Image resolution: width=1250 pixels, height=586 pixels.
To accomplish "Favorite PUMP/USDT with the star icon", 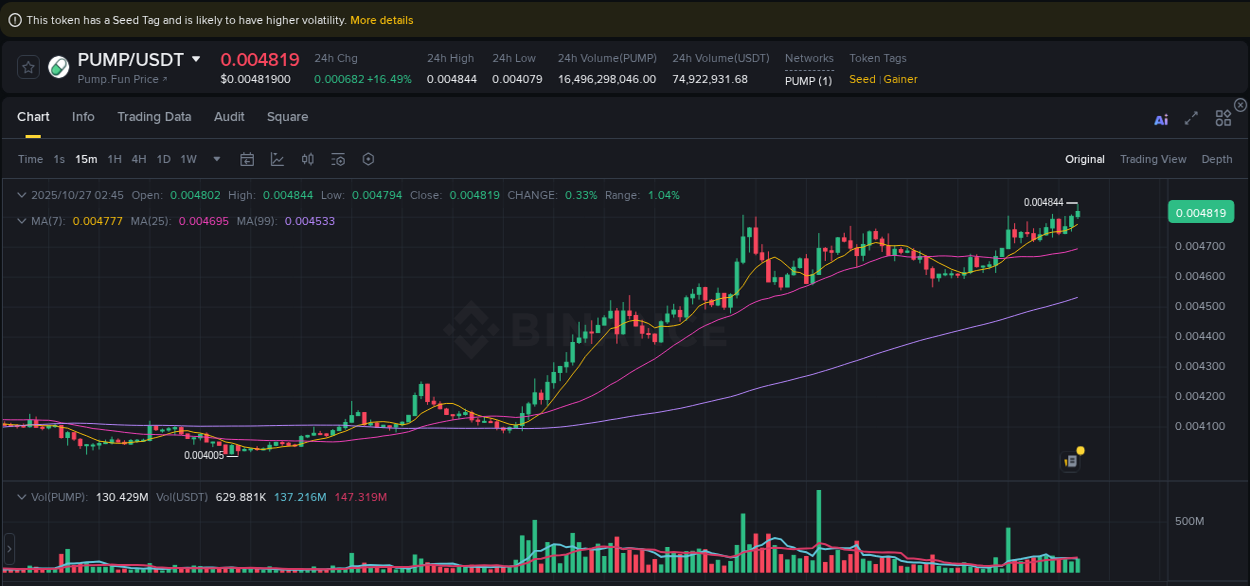I will [28, 67].
